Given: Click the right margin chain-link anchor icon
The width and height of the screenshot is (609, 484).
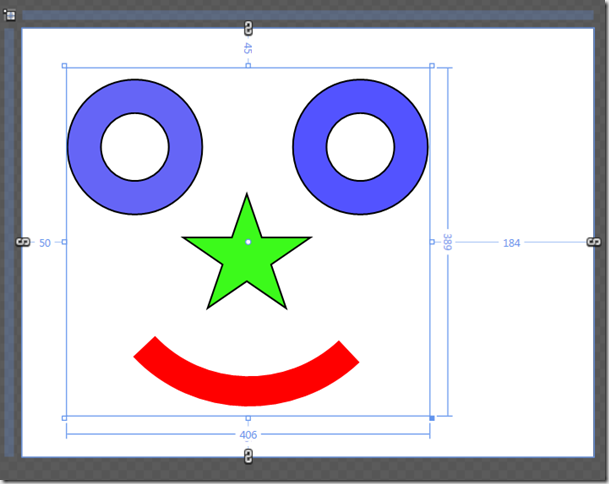Looking at the screenshot, I should coord(593,242).
